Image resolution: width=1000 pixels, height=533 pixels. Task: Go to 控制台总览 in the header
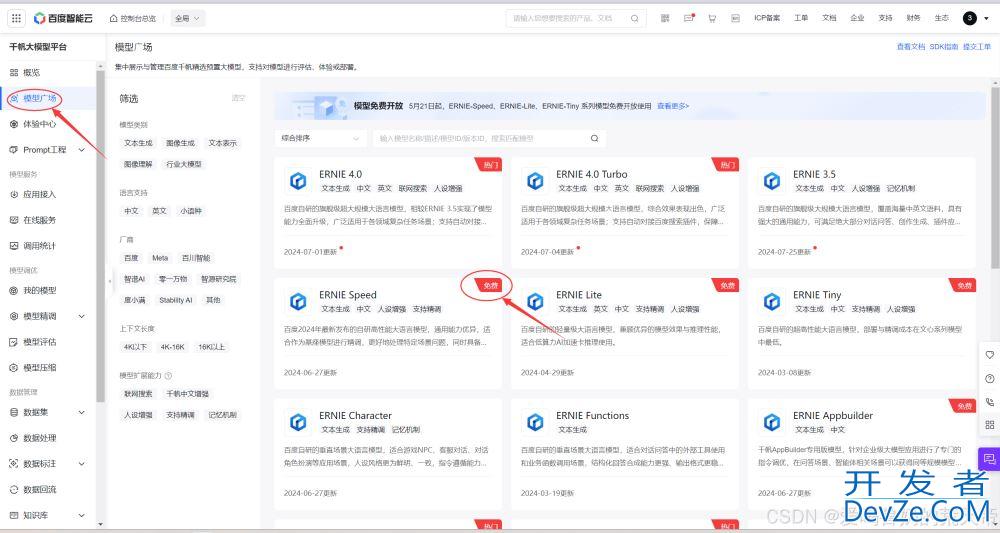[133, 18]
